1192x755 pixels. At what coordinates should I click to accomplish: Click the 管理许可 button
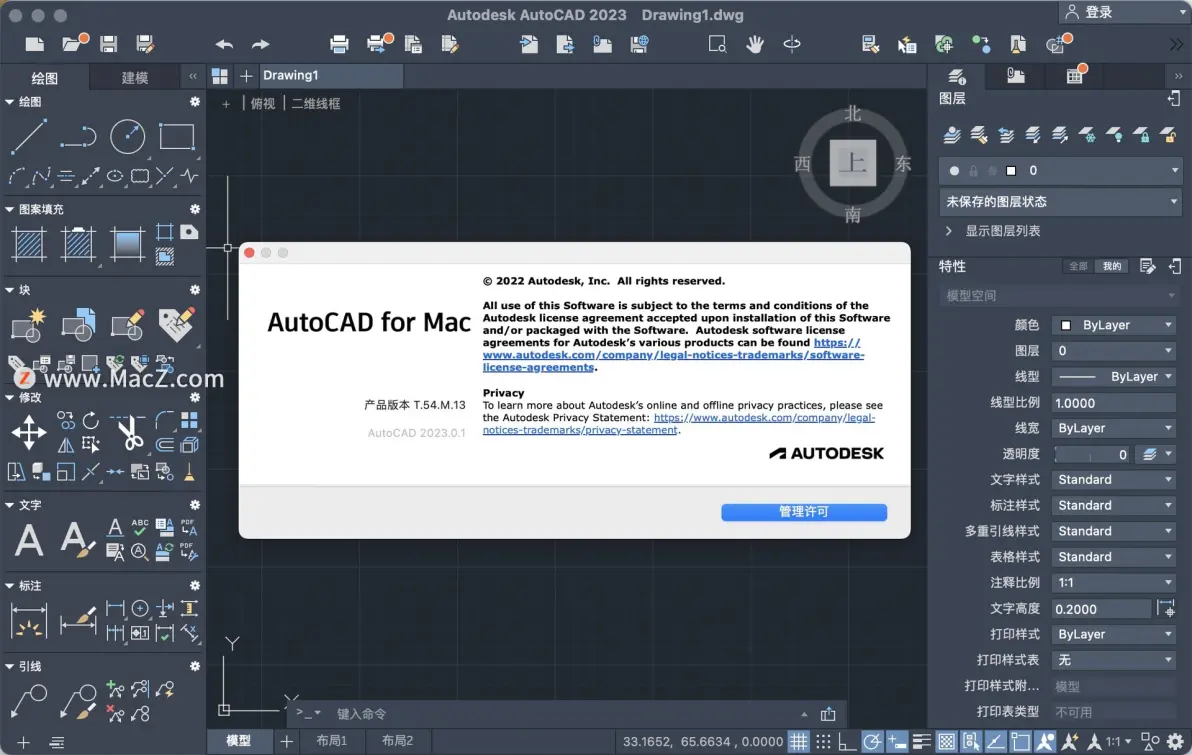point(804,512)
